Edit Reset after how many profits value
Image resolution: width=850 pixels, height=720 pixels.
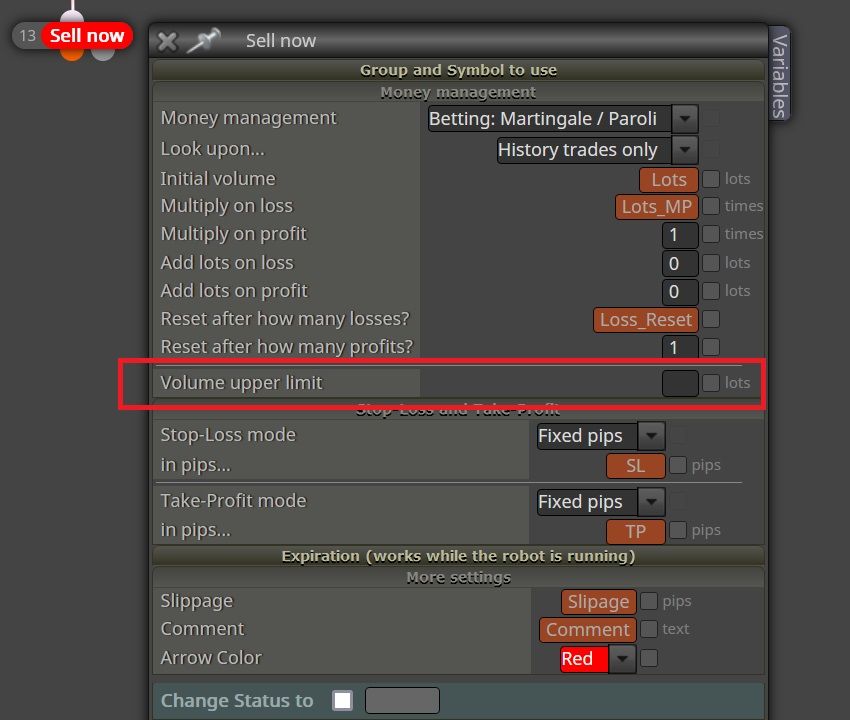click(680, 347)
